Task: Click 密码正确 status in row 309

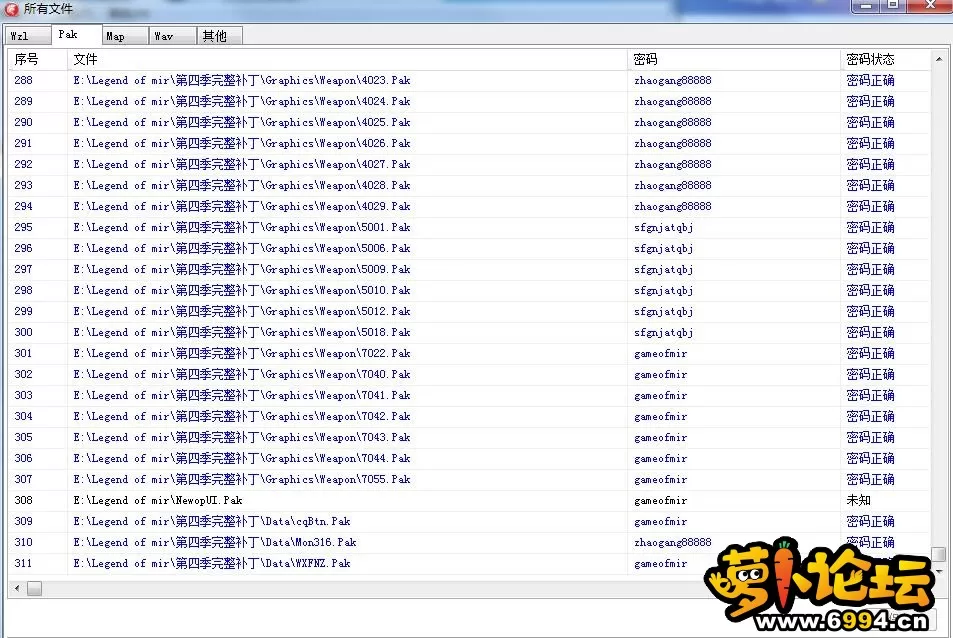Action: coord(870,521)
